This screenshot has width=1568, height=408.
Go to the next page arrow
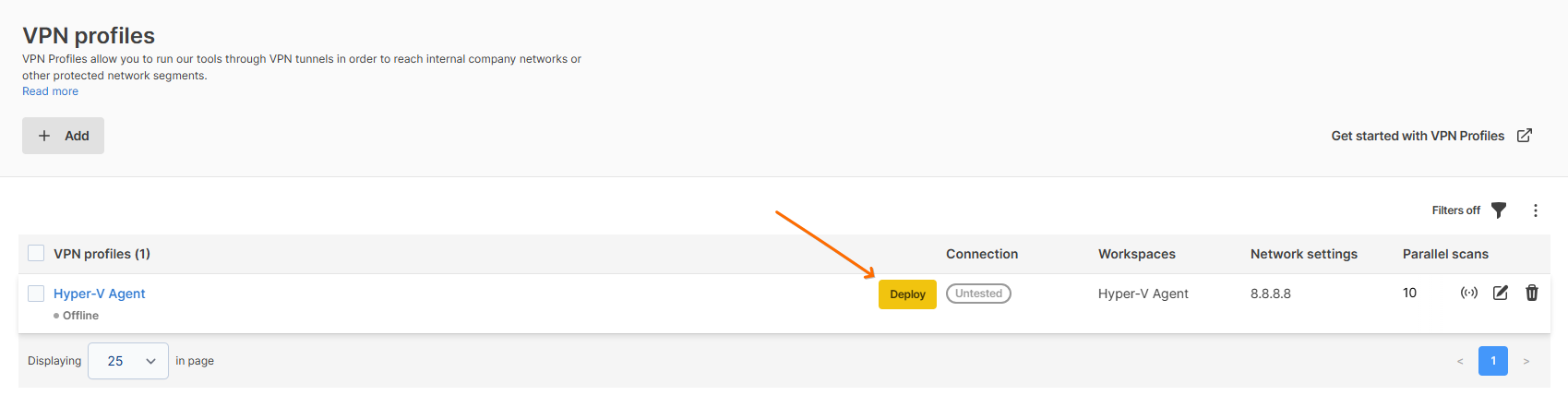pos(1526,361)
